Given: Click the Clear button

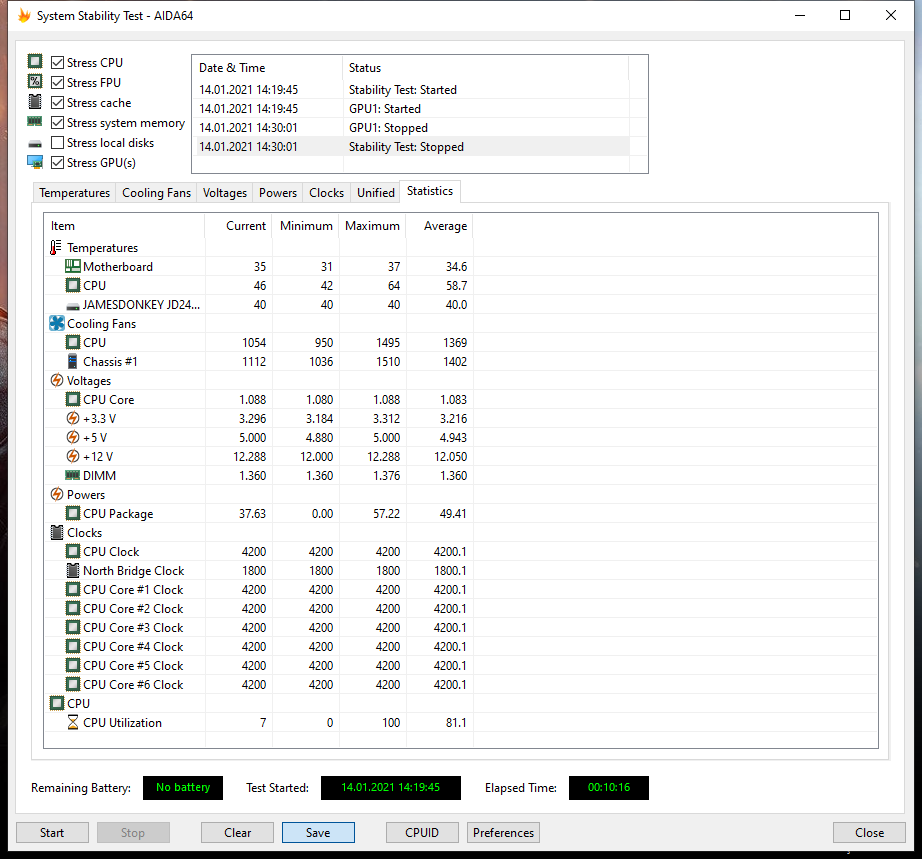Looking at the screenshot, I should click(238, 833).
